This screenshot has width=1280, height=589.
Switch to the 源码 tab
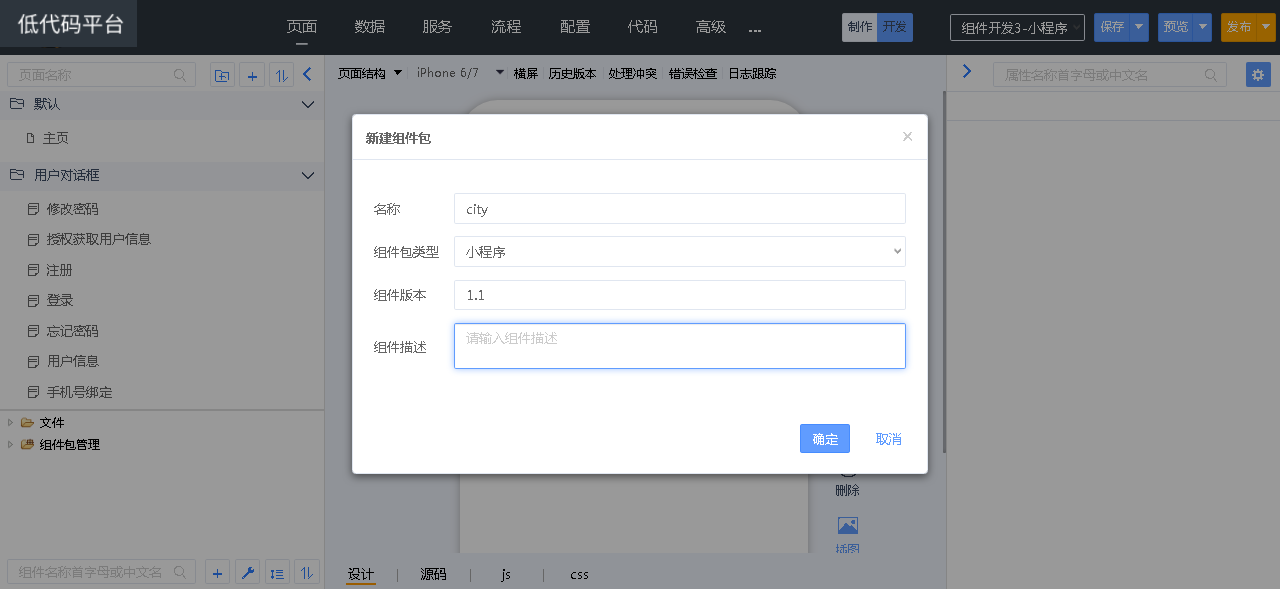(433, 574)
